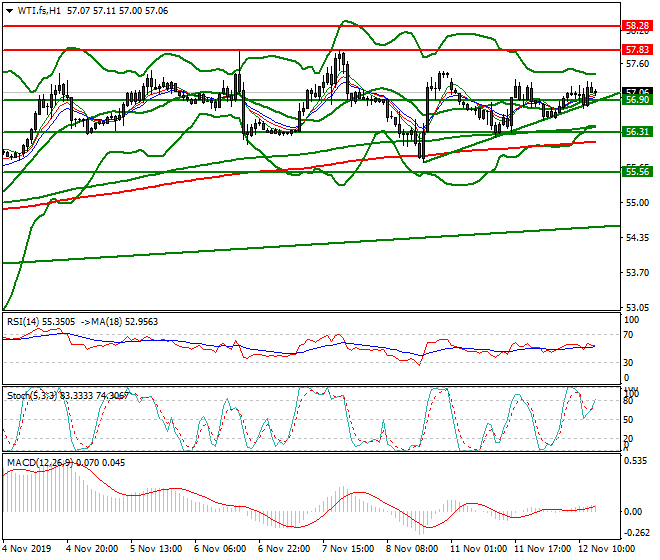Click the Stochastic 50 level label
Screen dimensions: 660x560
pos(628,420)
